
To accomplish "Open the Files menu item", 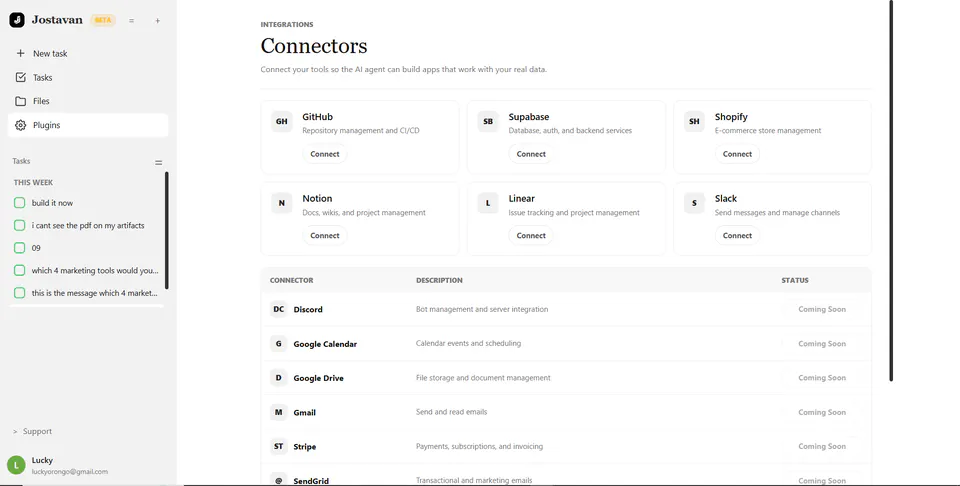I will point(88,101).
